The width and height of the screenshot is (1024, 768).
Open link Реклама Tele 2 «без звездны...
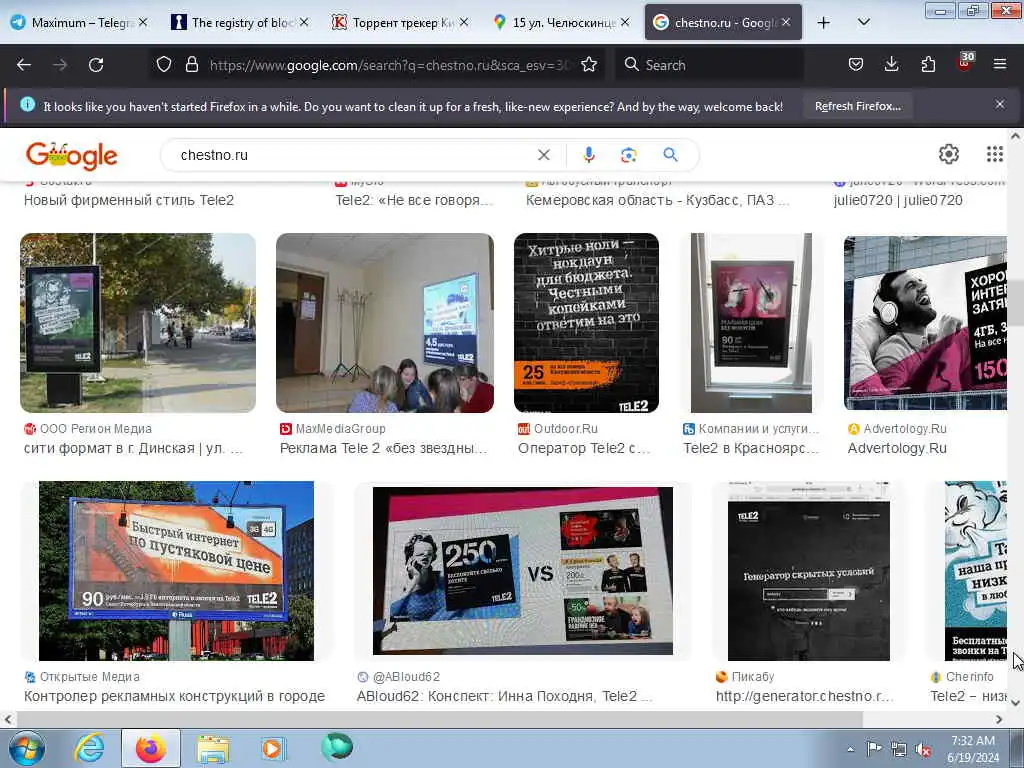point(383,449)
